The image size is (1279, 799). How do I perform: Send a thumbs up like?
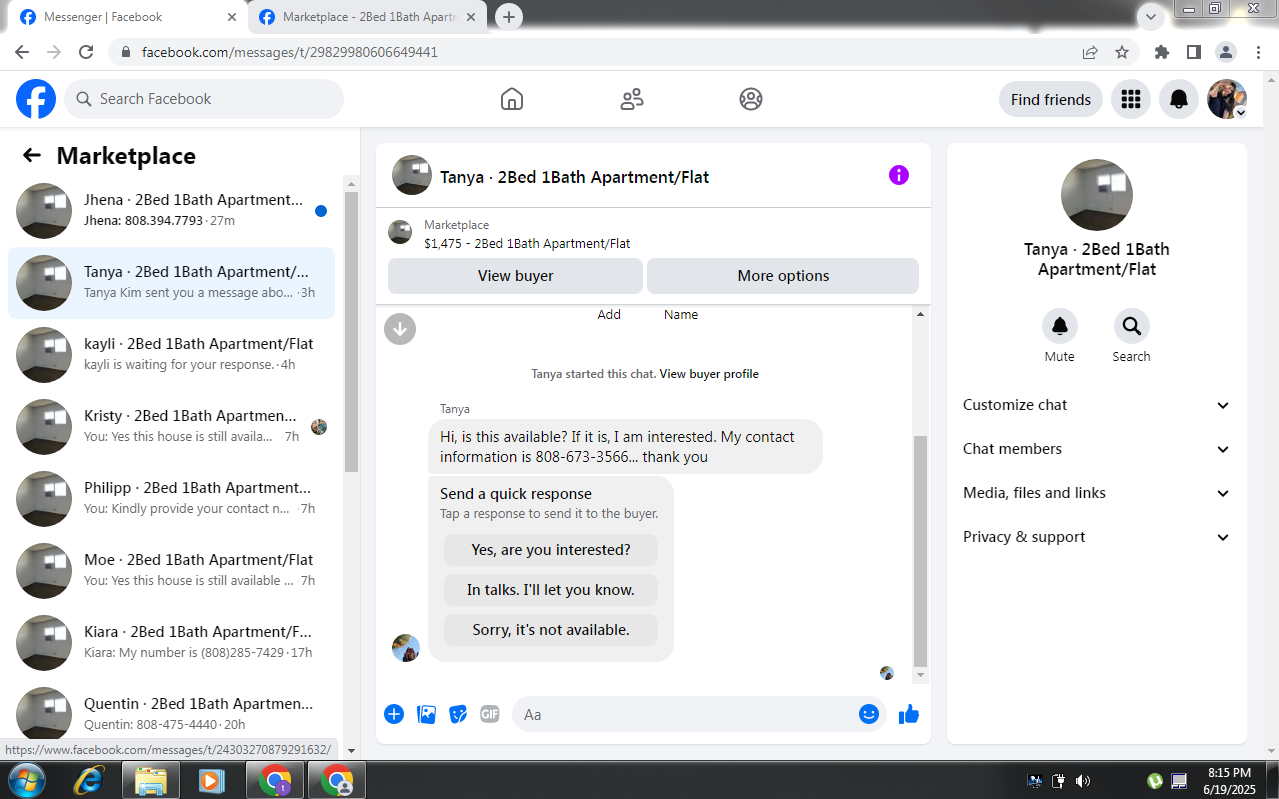point(909,714)
